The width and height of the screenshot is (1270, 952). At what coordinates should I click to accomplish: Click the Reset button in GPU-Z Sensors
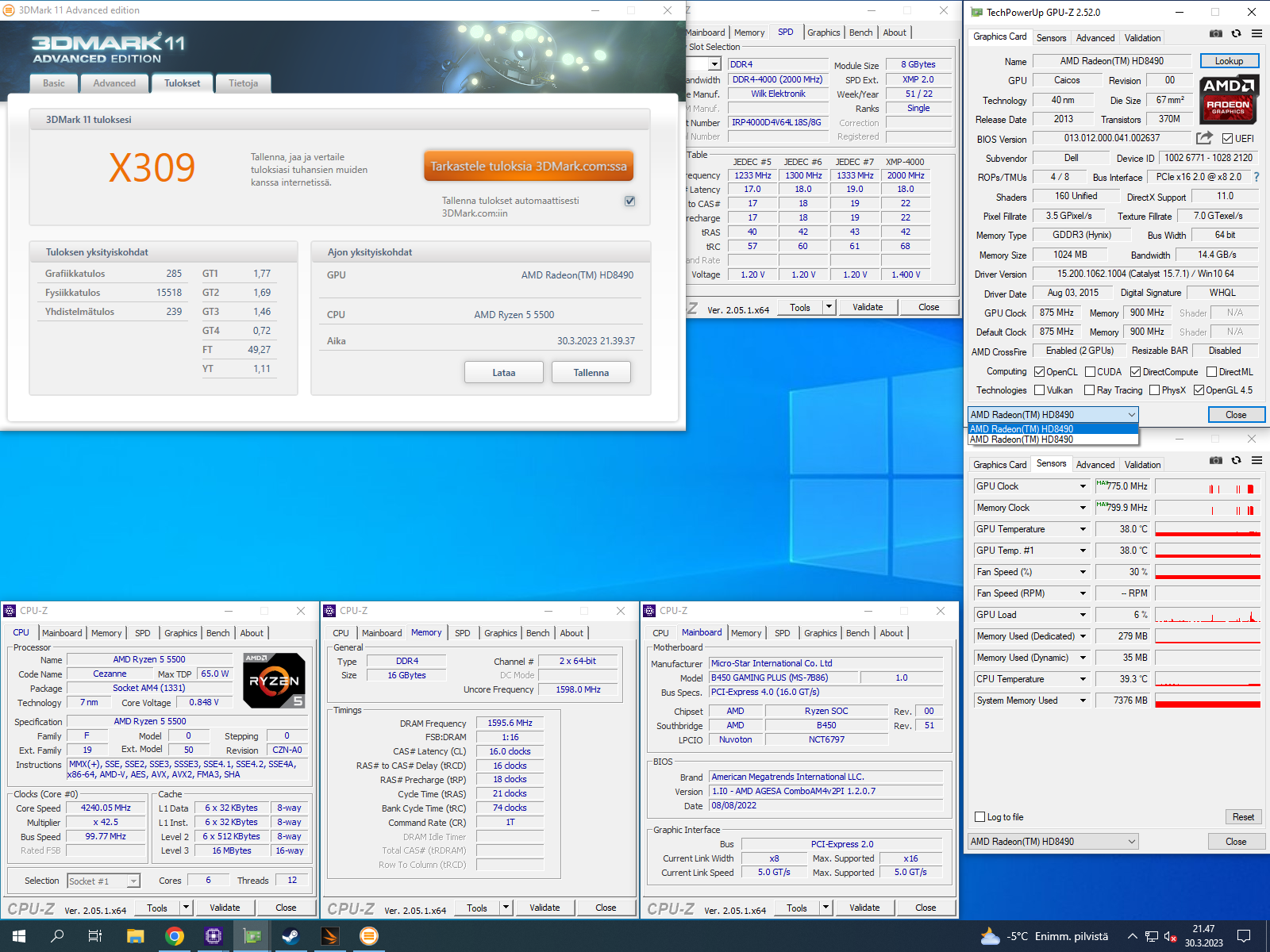point(1243,817)
